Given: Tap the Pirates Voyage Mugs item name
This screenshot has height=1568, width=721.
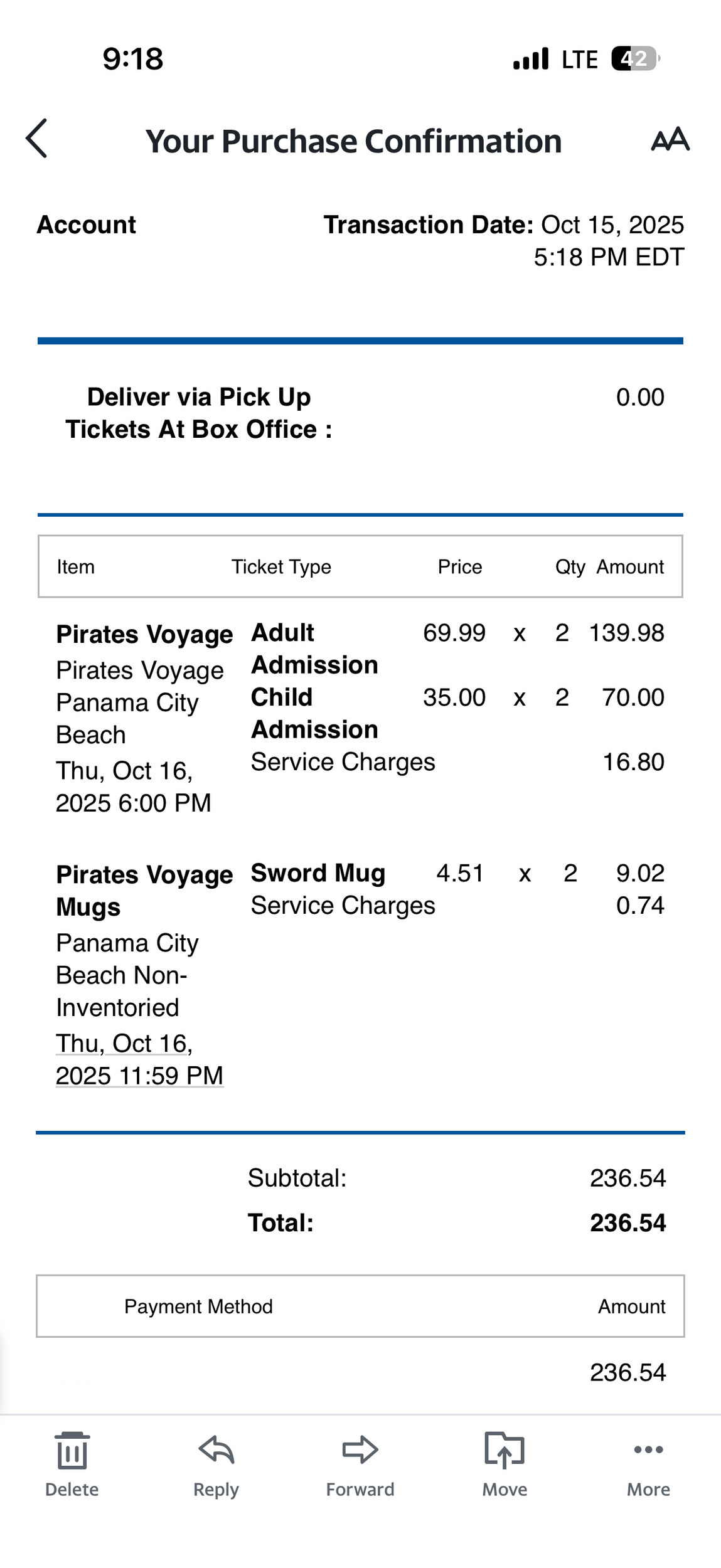Looking at the screenshot, I should tap(144, 891).
